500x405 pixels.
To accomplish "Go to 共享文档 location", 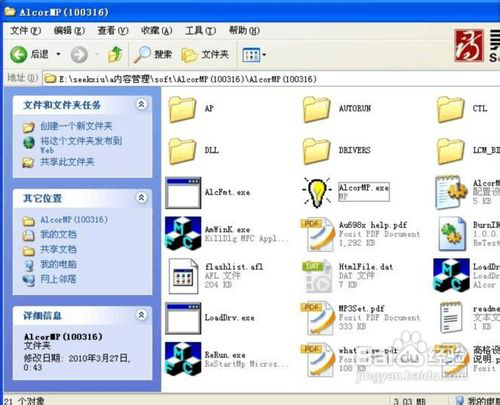I will [58, 249].
